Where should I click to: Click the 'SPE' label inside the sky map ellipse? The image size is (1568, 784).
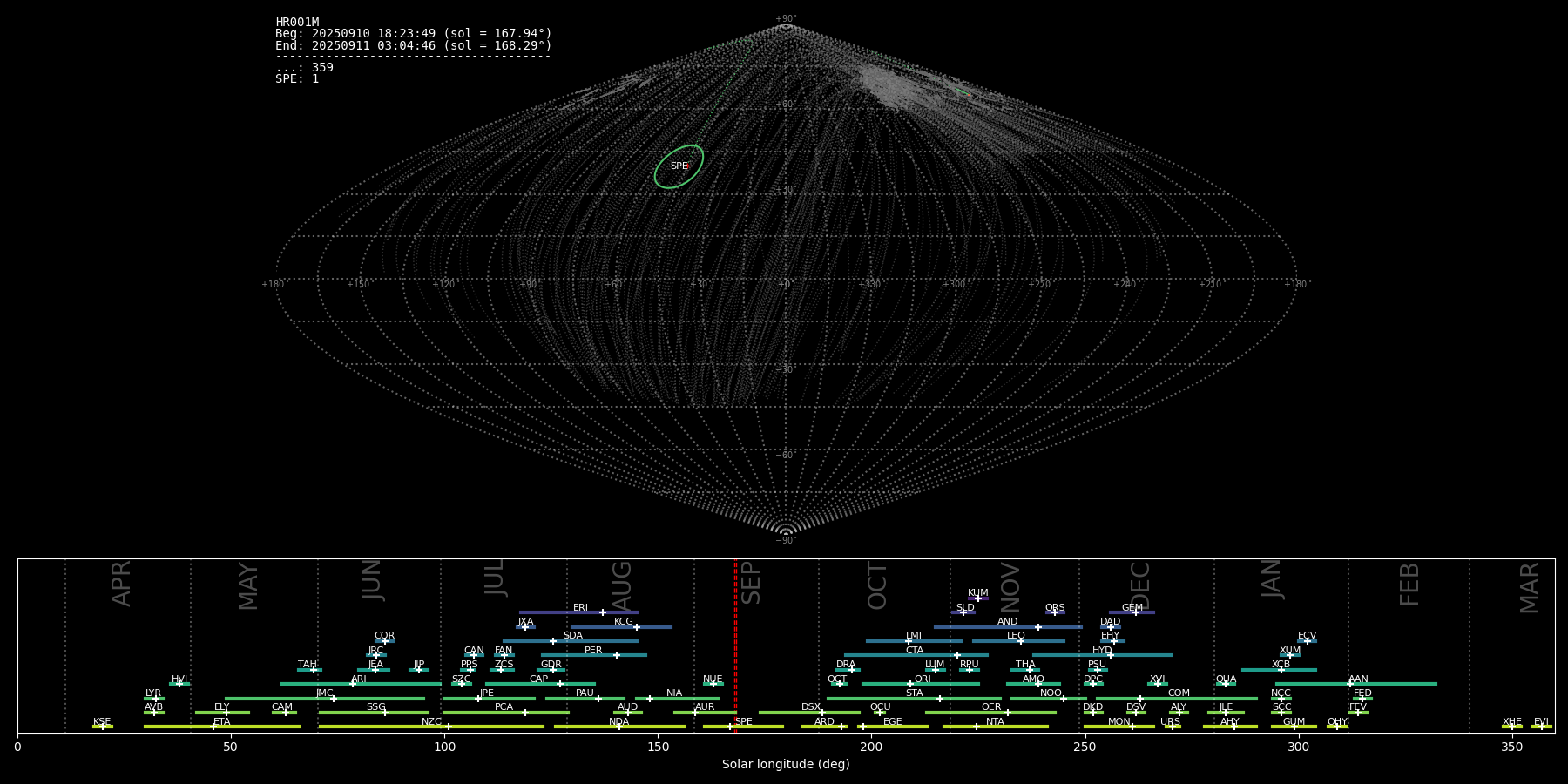(x=679, y=166)
